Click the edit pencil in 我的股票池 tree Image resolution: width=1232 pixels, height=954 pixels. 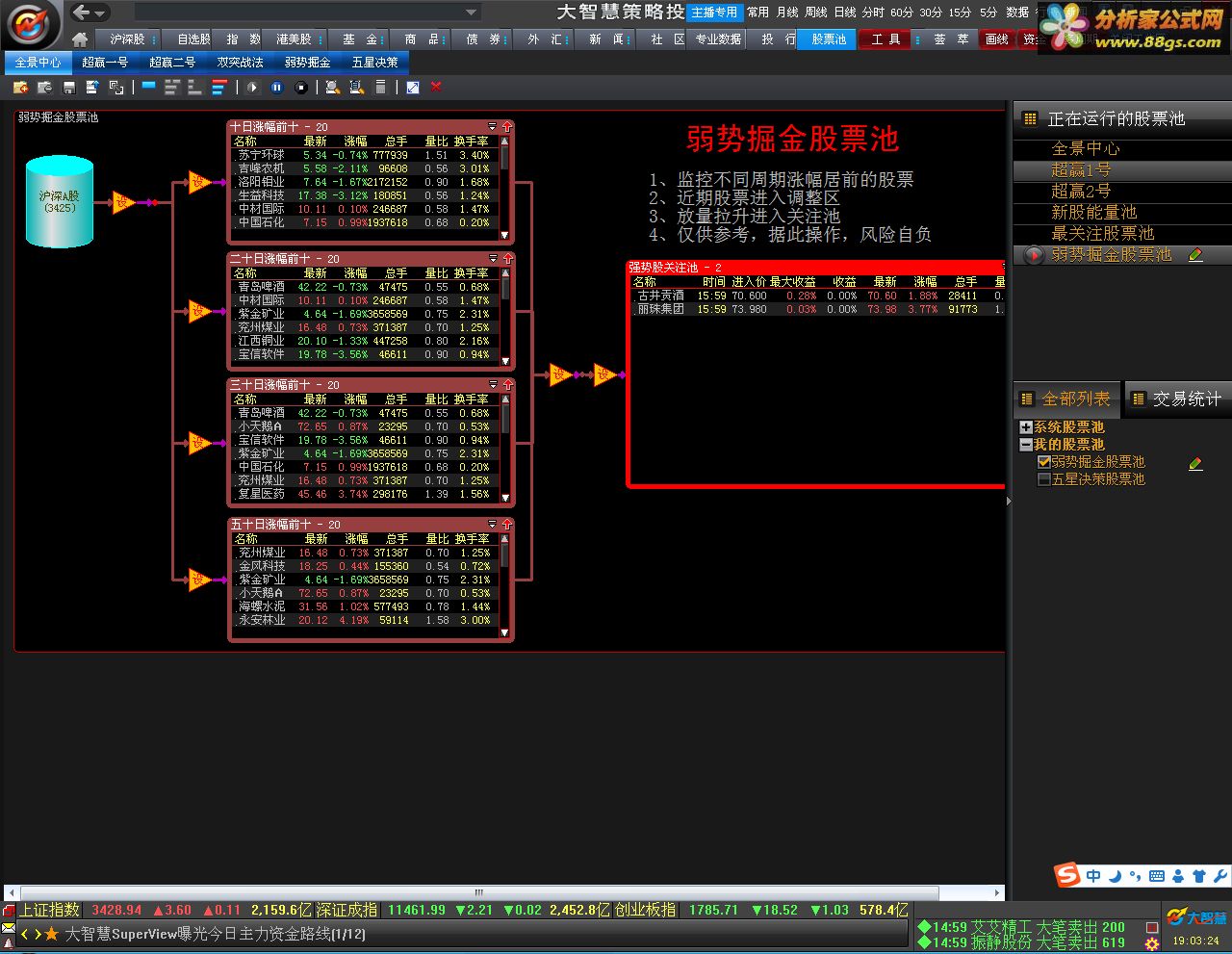[x=1195, y=463]
